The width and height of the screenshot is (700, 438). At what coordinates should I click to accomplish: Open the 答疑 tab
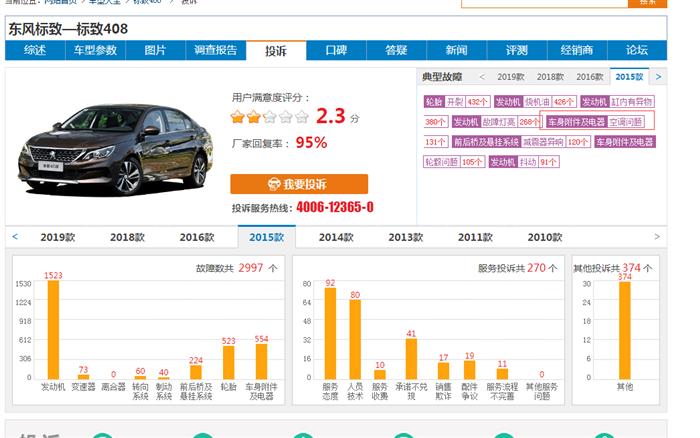[x=396, y=50]
